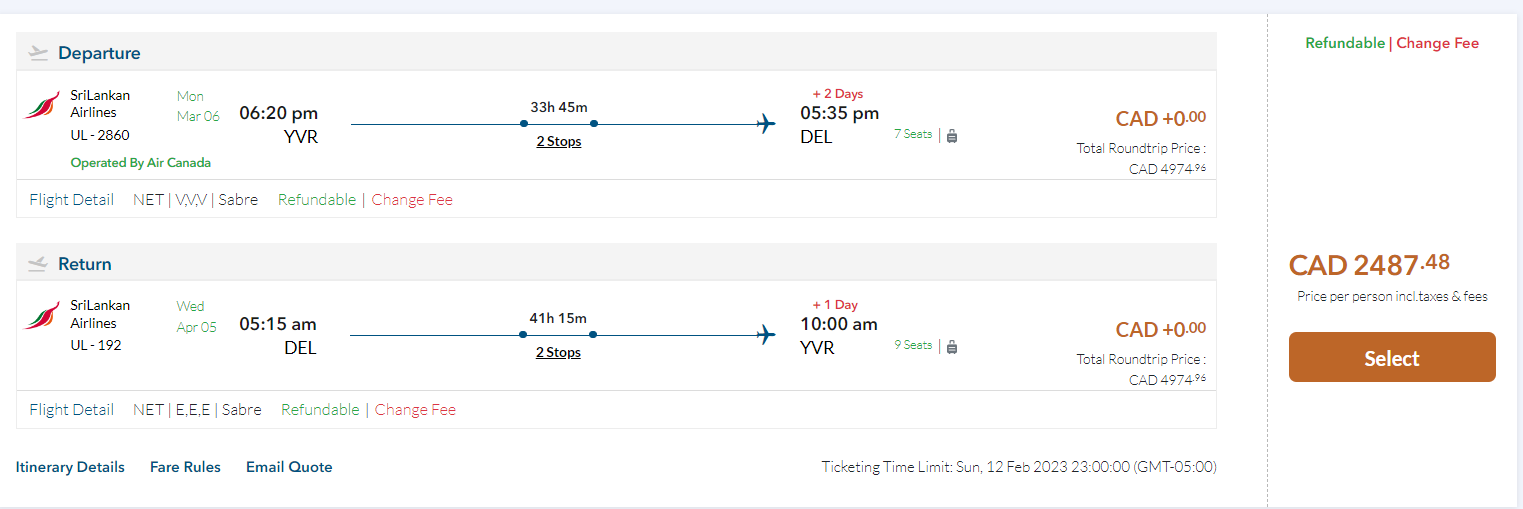Expand 2 Stops details for return flight
1523x509 pixels.
click(x=558, y=353)
